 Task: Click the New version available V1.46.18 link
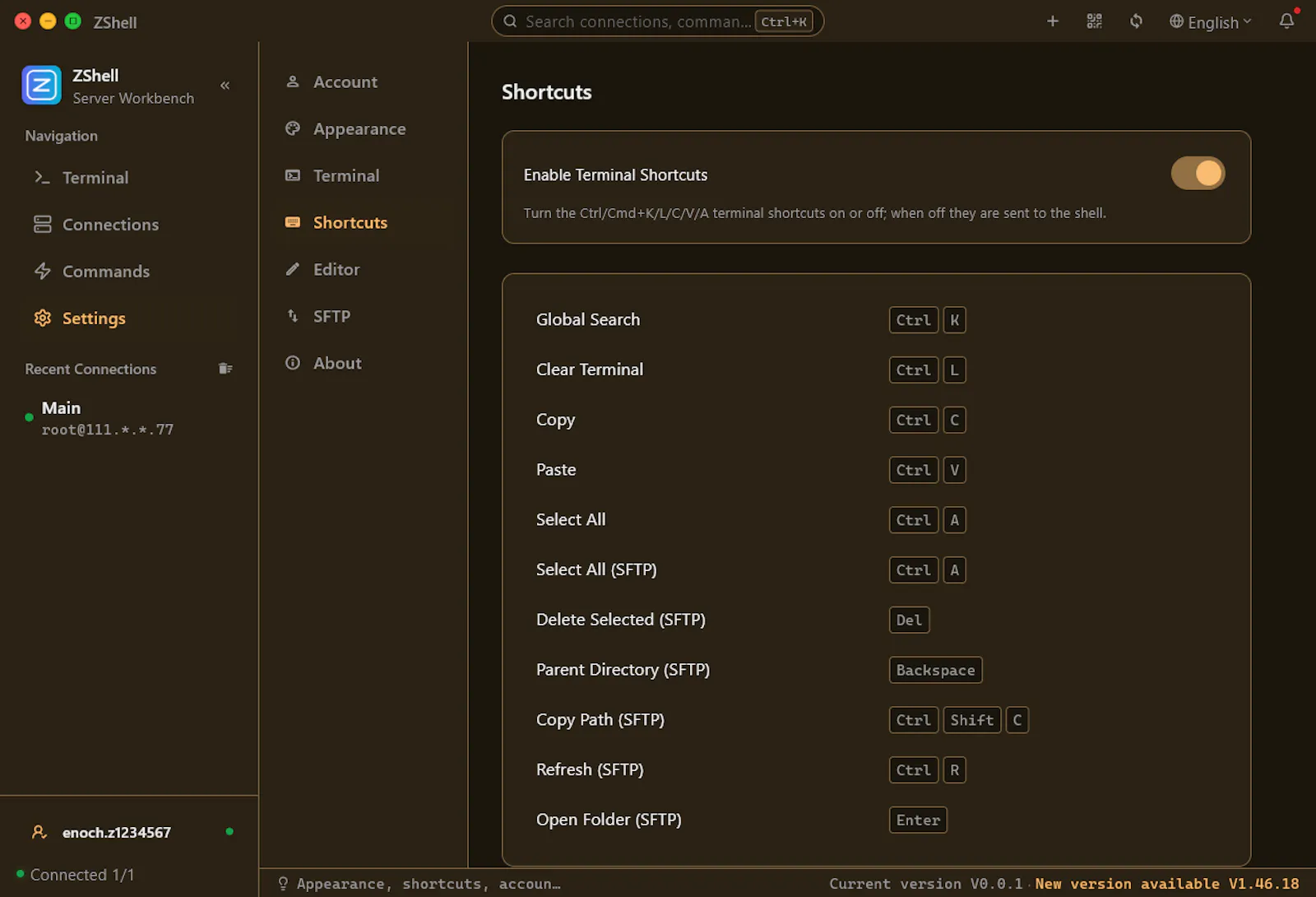(x=1167, y=884)
